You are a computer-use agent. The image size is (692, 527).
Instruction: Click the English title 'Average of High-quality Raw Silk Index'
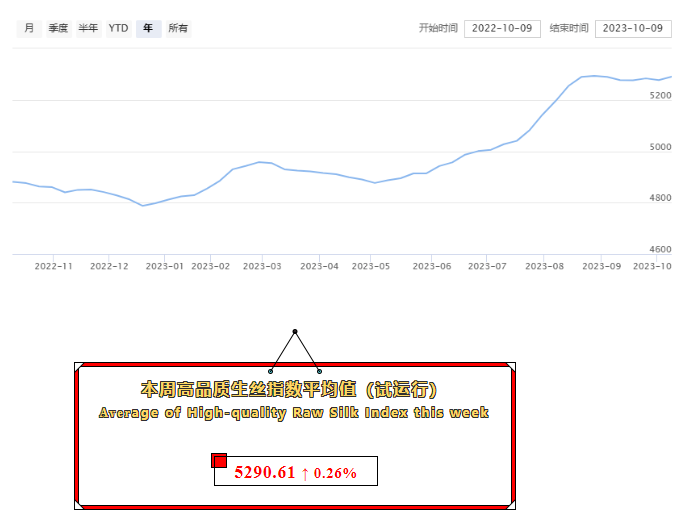click(x=294, y=412)
